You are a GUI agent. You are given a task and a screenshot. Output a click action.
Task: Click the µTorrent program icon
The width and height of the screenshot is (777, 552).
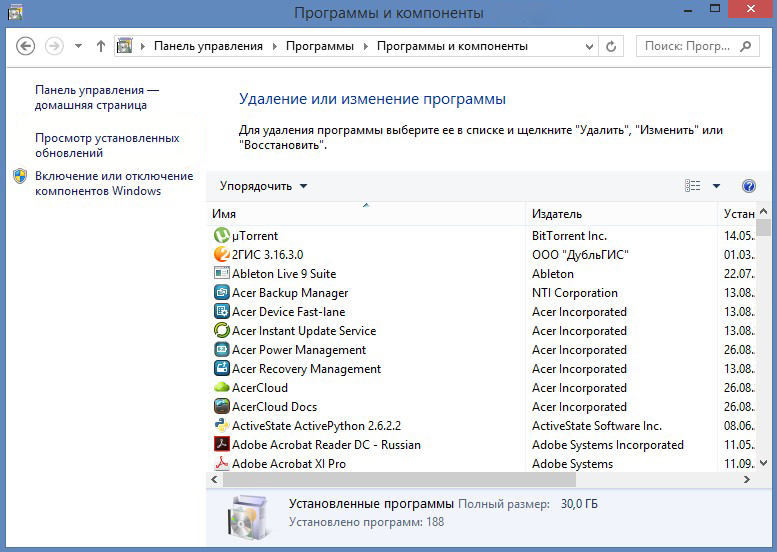(x=222, y=235)
